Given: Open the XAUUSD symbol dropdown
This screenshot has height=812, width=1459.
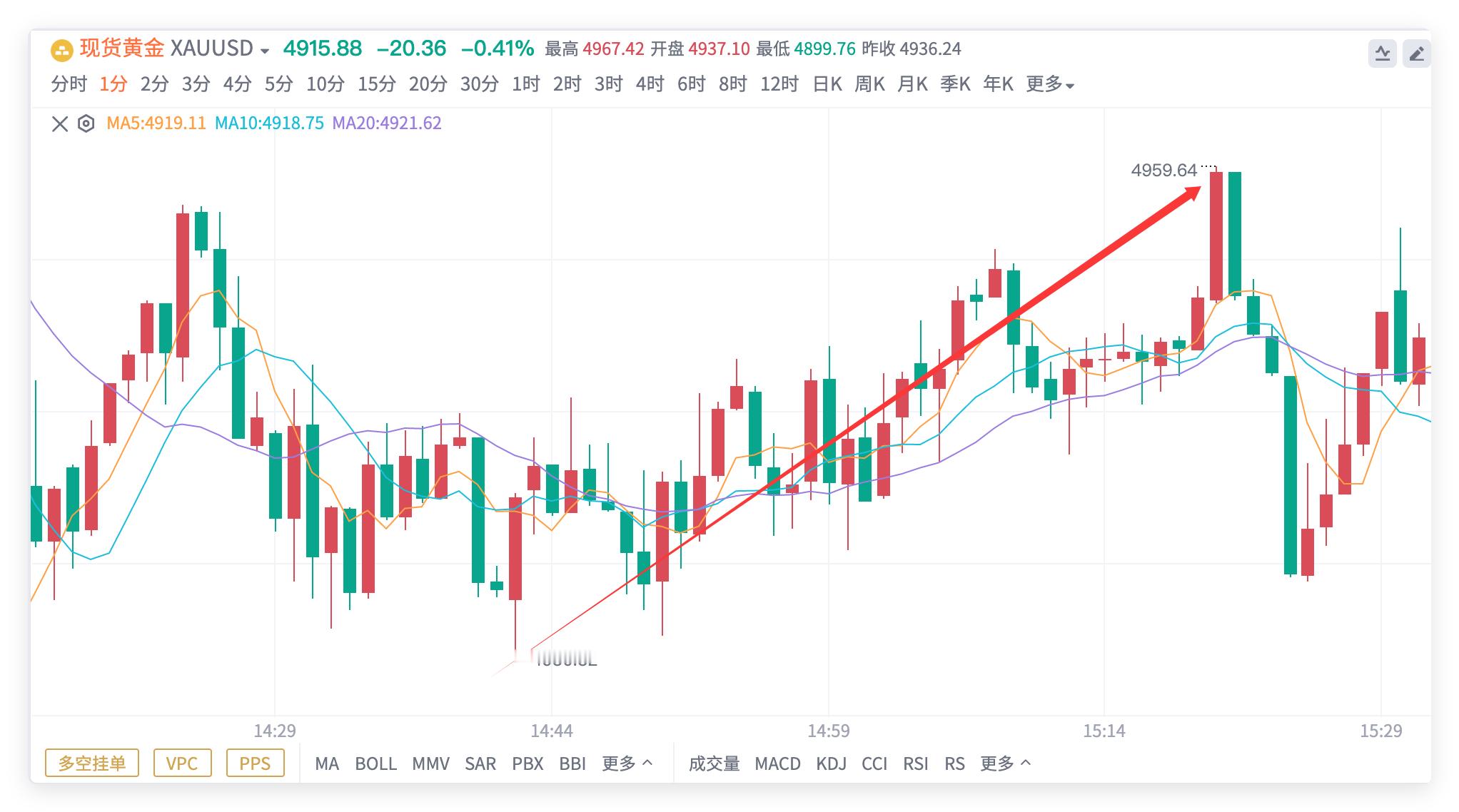Looking at the screenshot, I should click(x=265, y=49).
